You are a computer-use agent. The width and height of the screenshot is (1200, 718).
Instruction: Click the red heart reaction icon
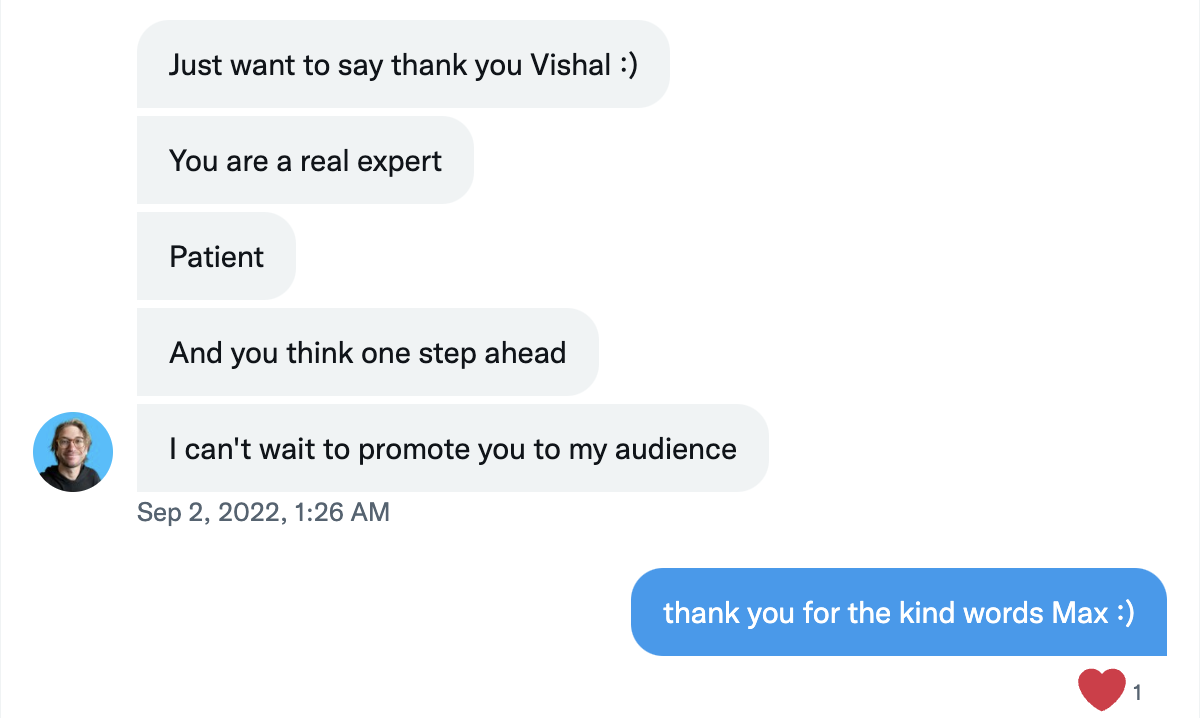[x=1102, y=690]
